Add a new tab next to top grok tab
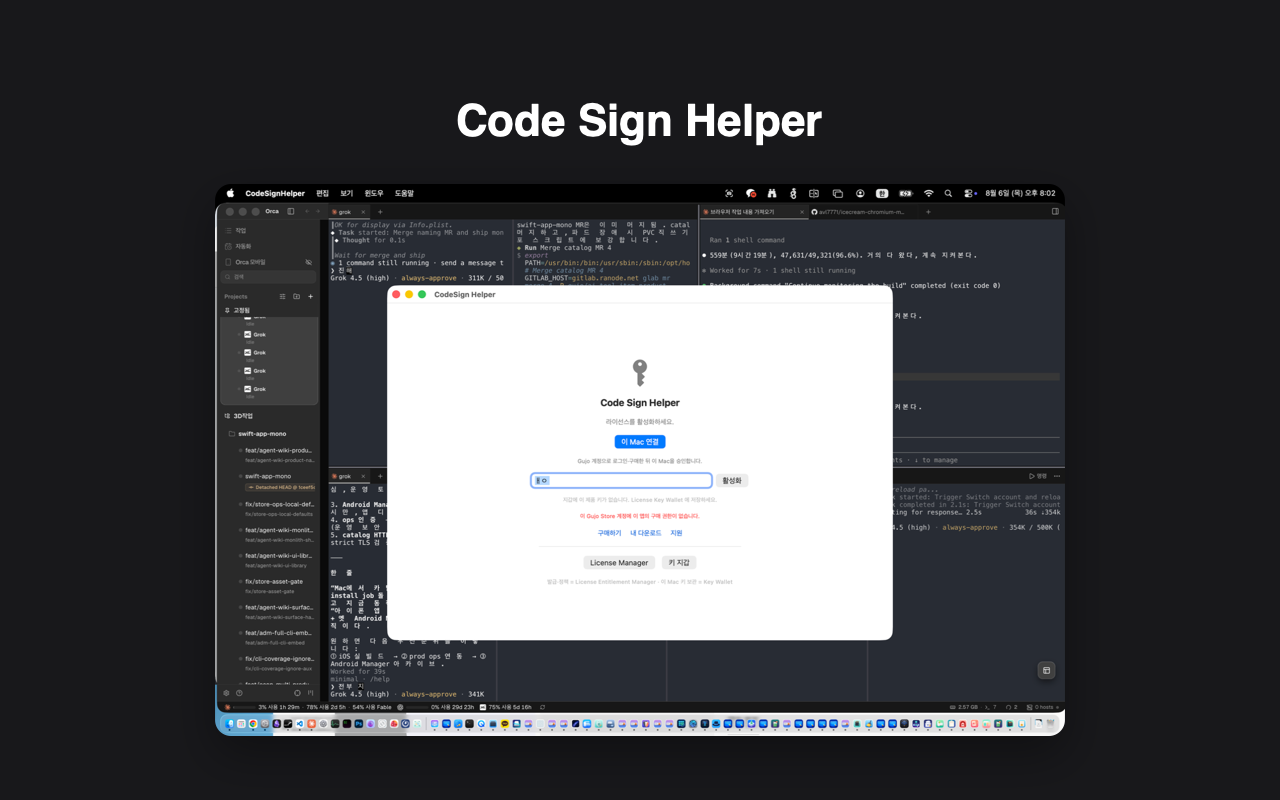 pyautogui.click(x=380, y=212)
